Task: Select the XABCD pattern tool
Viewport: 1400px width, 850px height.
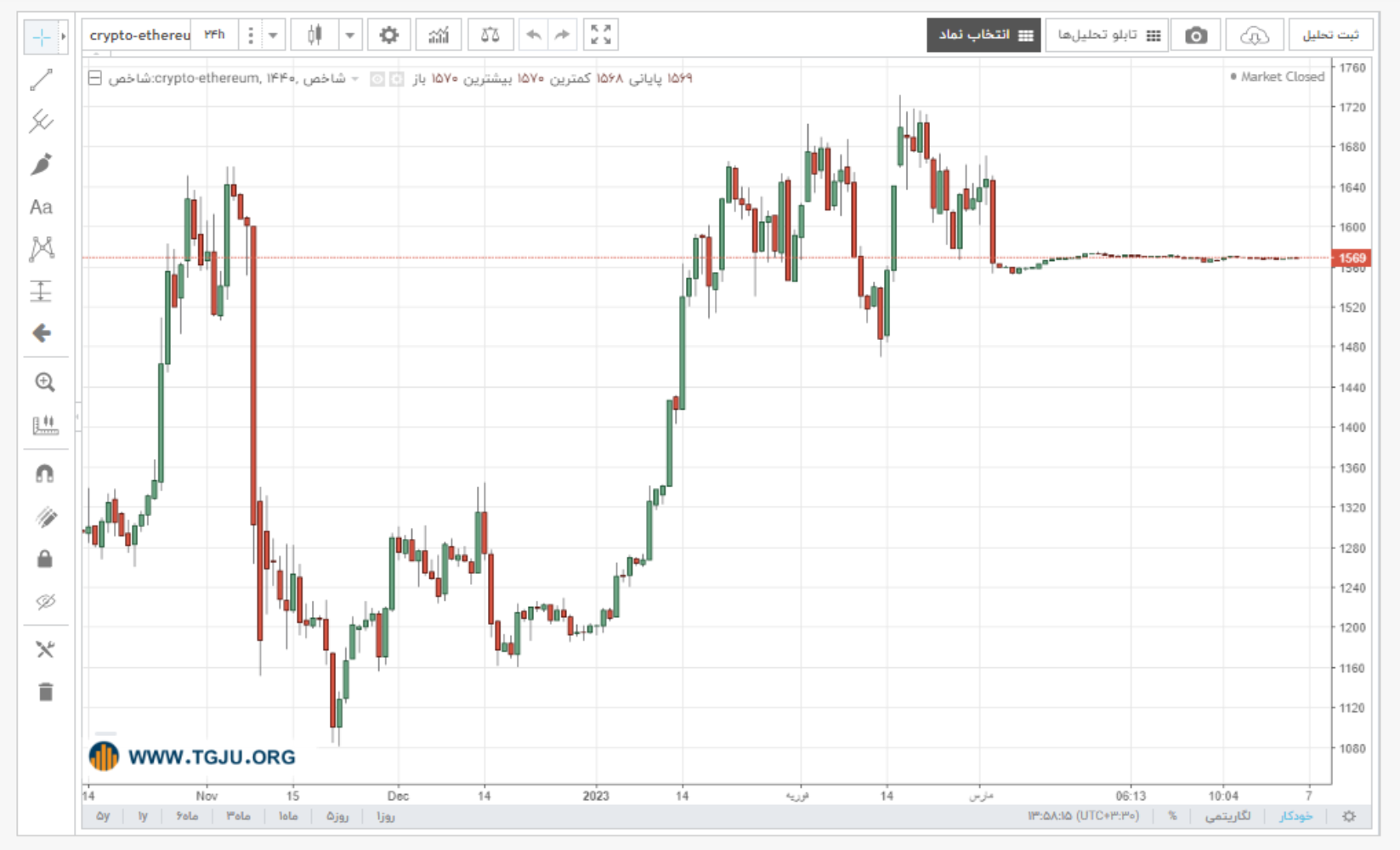Action: [x=41, y=248]
